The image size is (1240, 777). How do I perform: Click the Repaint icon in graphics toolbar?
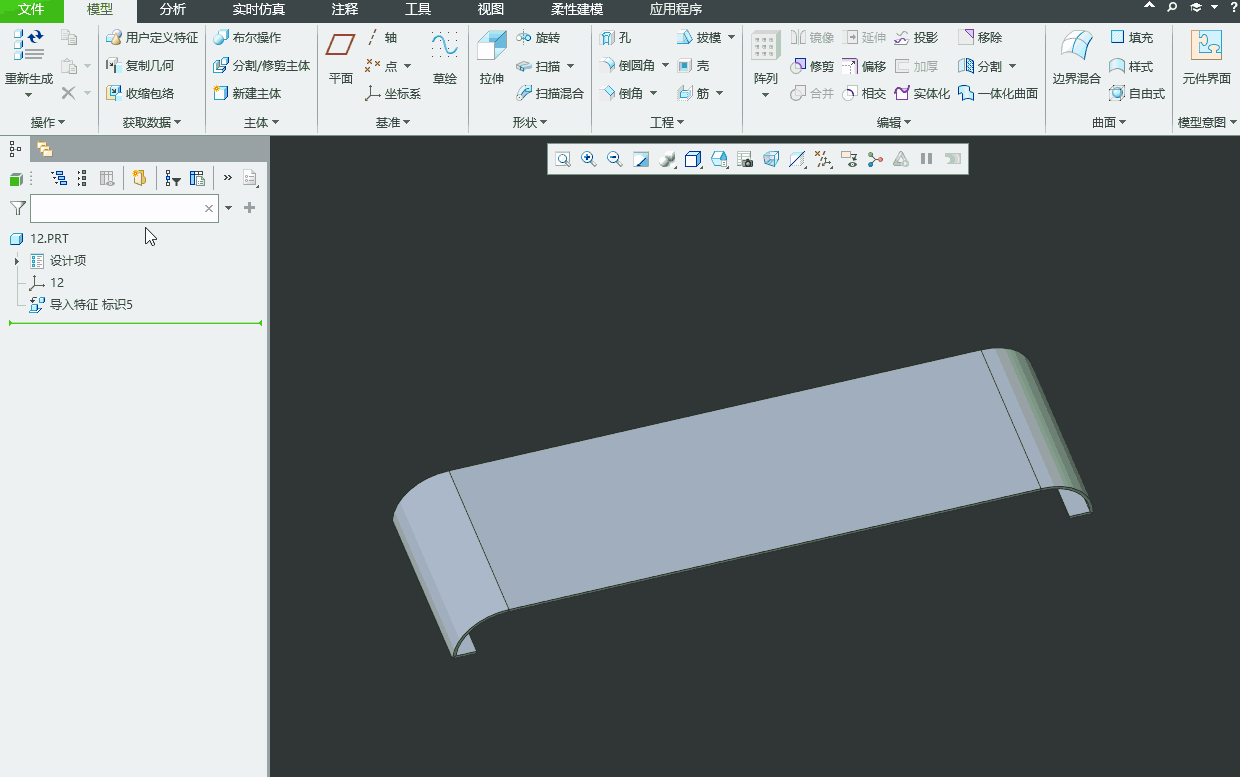pyautogui.click(x=641, y=159)
